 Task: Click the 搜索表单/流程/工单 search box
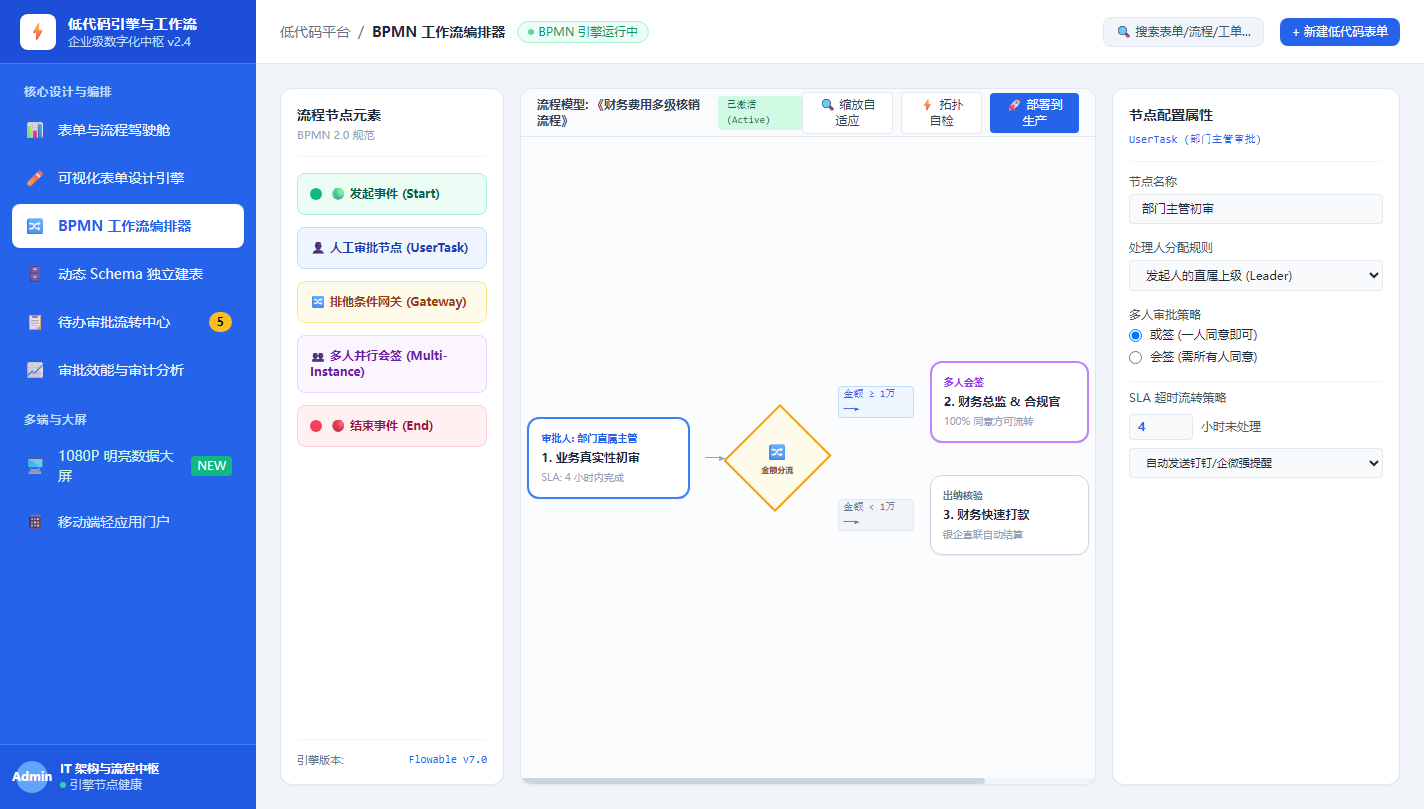[1183, 32]
